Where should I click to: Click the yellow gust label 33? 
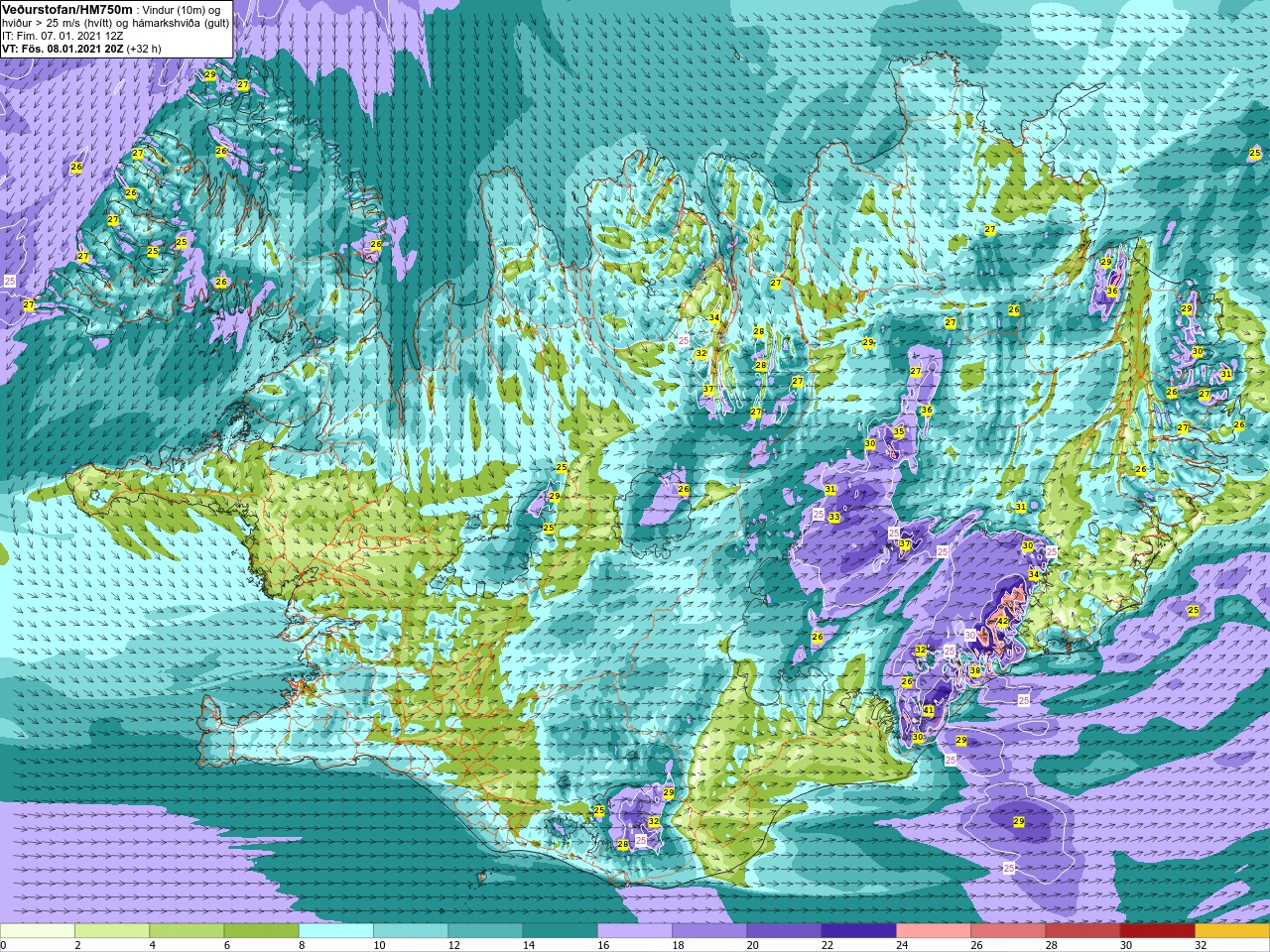coord(834,518)
